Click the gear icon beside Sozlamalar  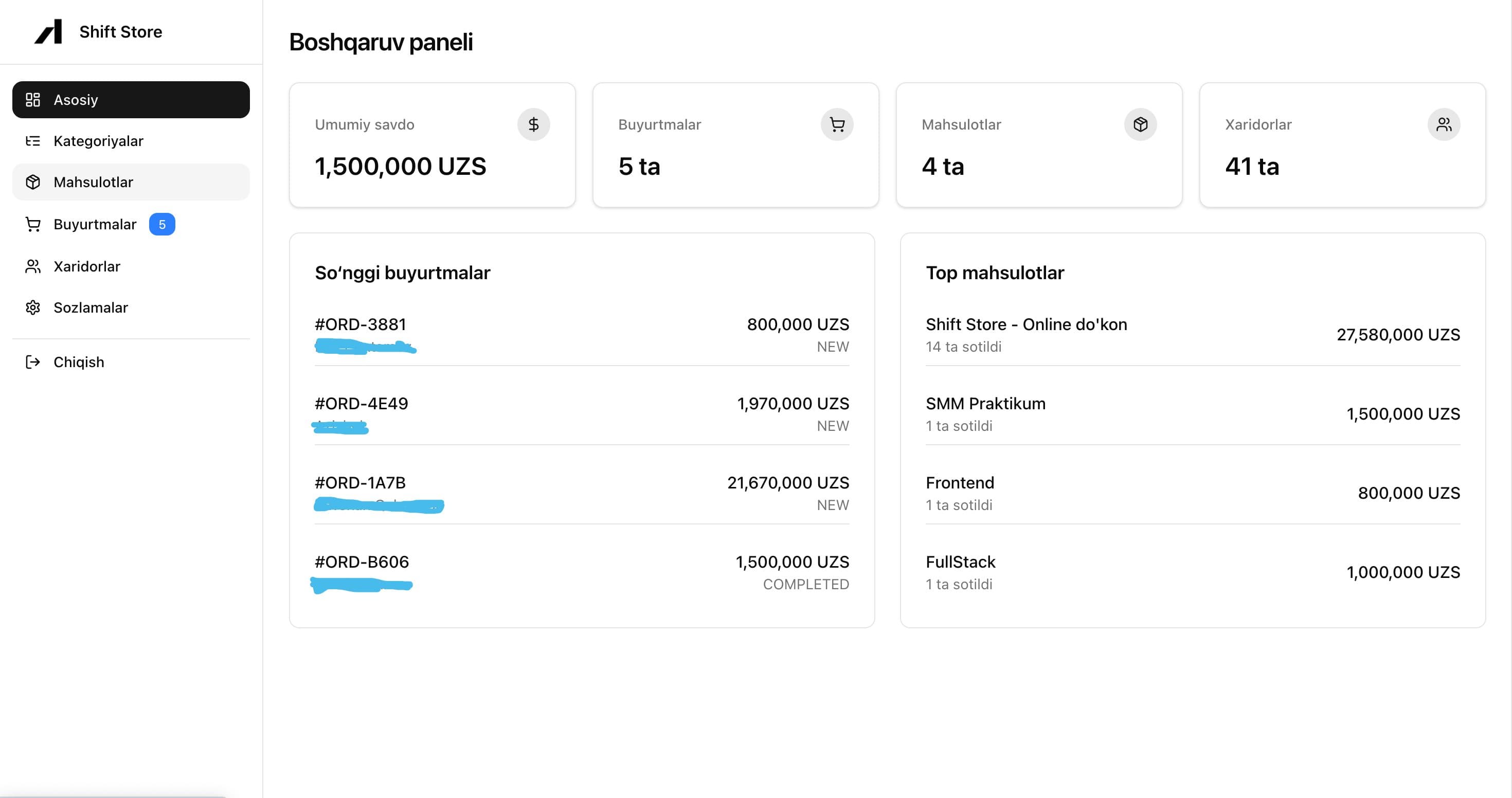33,307
